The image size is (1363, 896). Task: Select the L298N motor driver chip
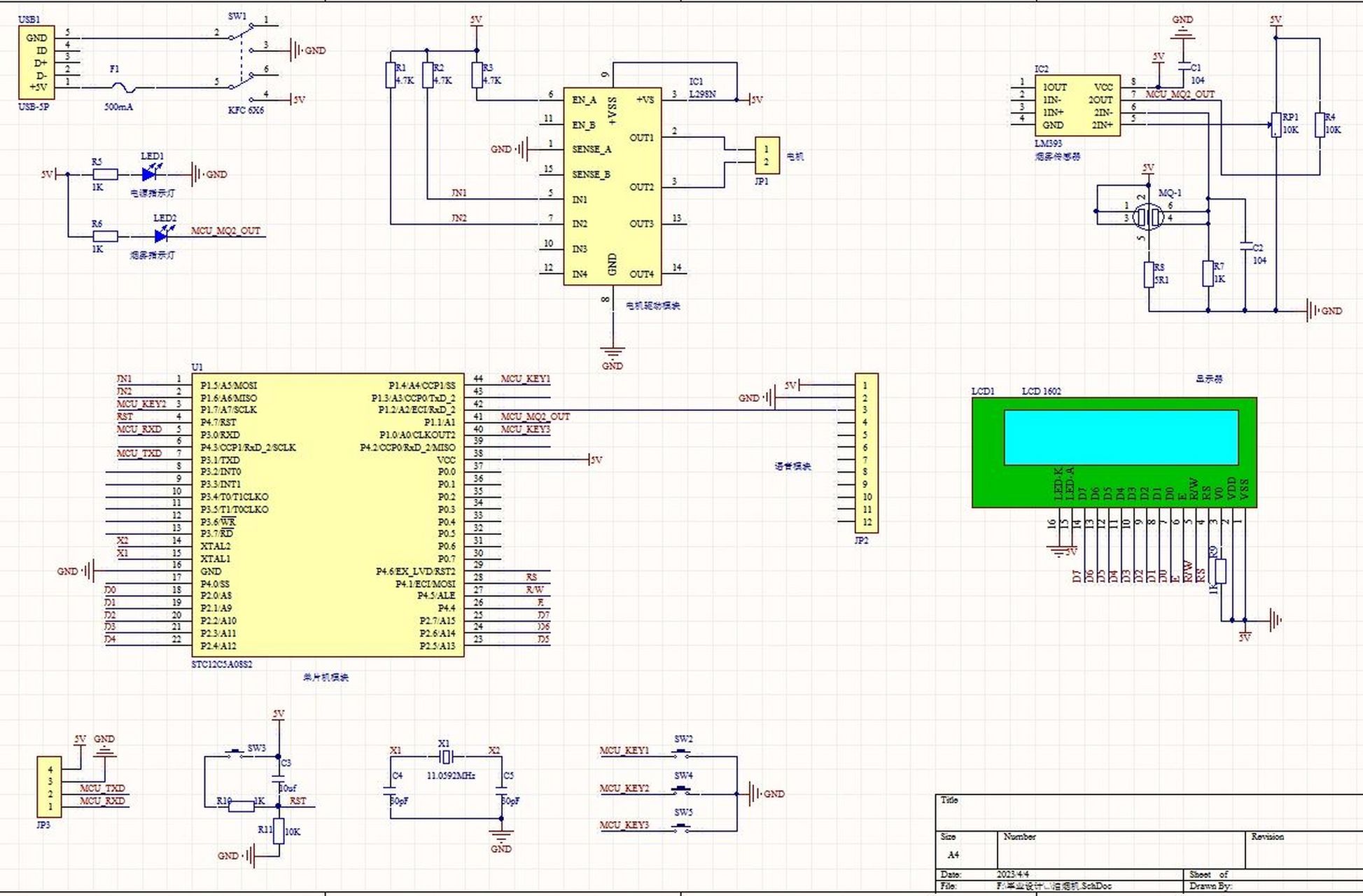[613, 186]
